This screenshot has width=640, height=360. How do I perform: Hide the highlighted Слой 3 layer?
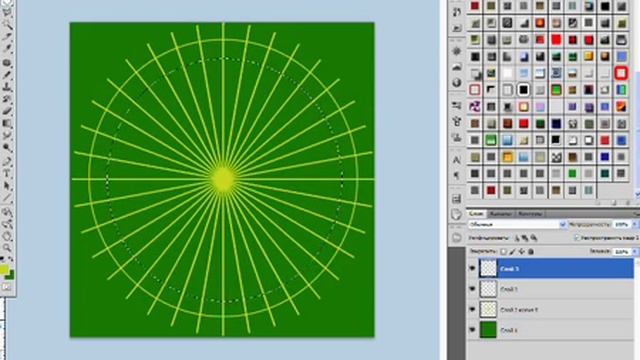click(x=472, y=268)
